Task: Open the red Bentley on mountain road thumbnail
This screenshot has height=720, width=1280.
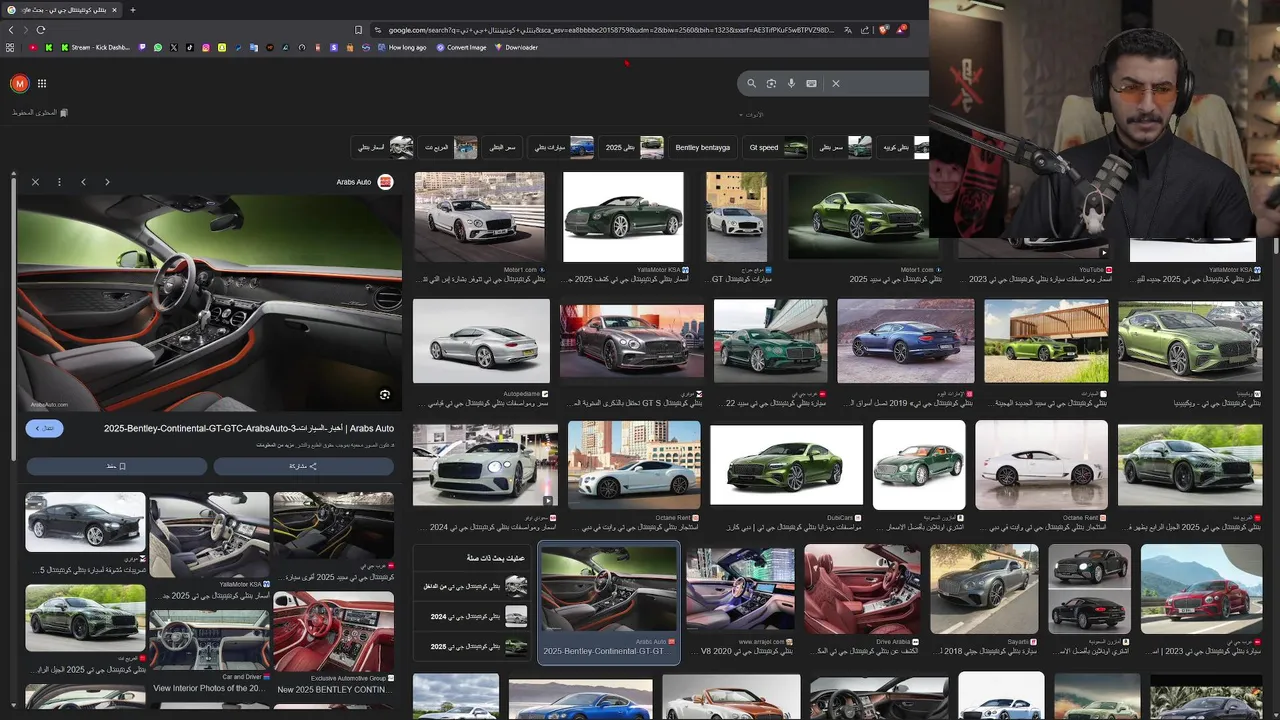Action: pyautogui.click(x=1201, y=589)
